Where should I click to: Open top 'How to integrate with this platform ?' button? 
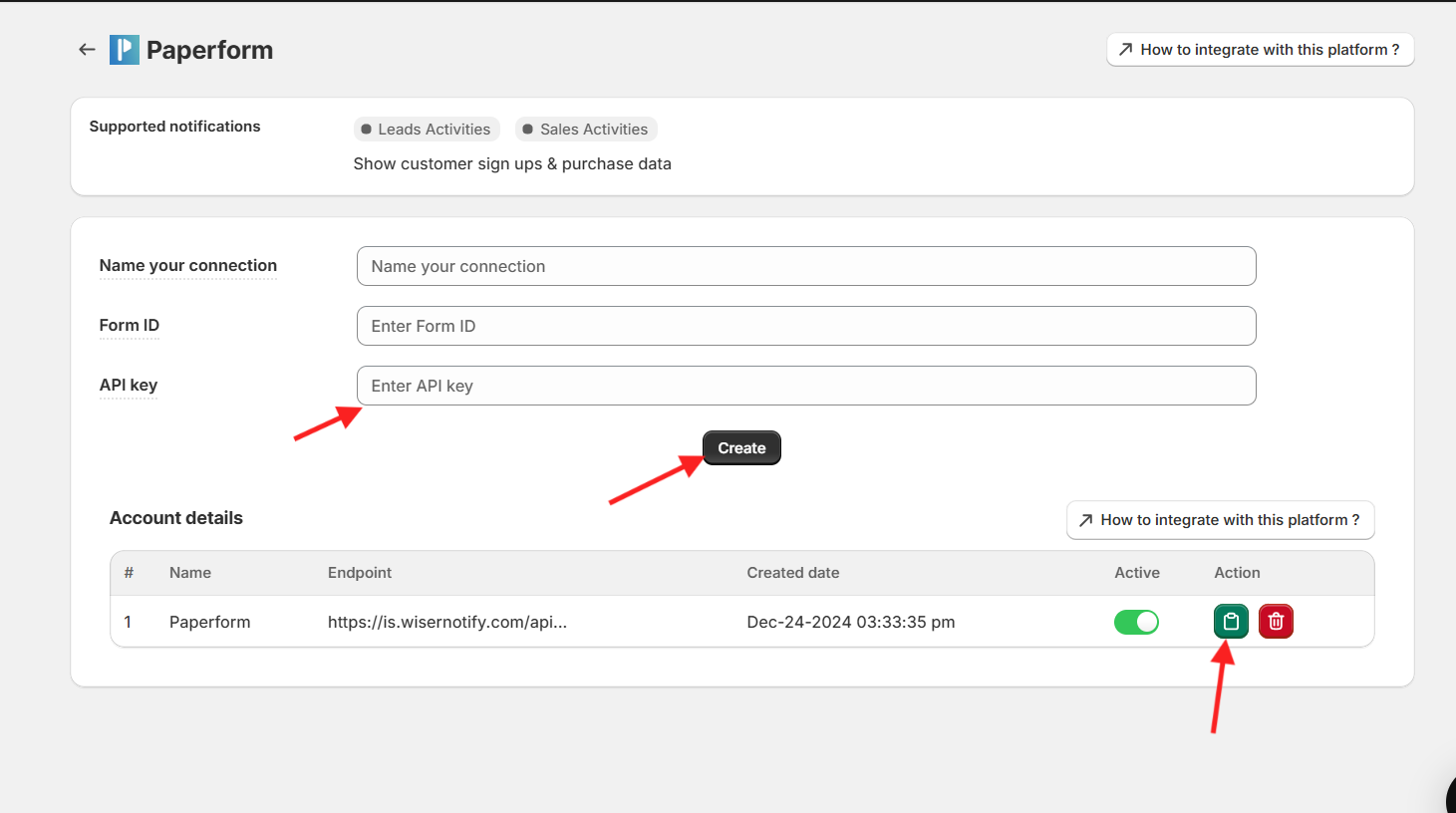1260,50
